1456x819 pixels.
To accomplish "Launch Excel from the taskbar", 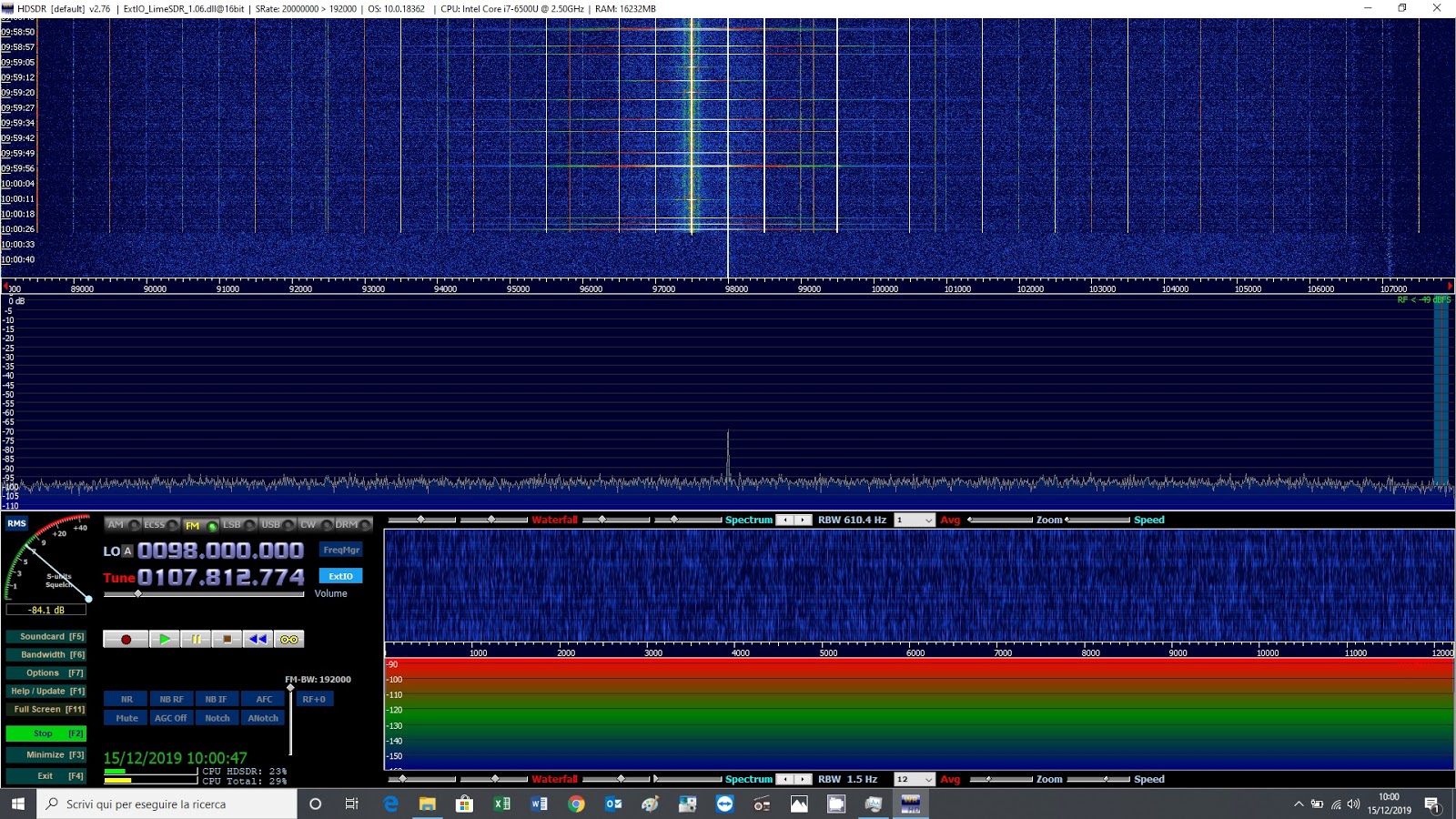I will click(x=502, y=804).
